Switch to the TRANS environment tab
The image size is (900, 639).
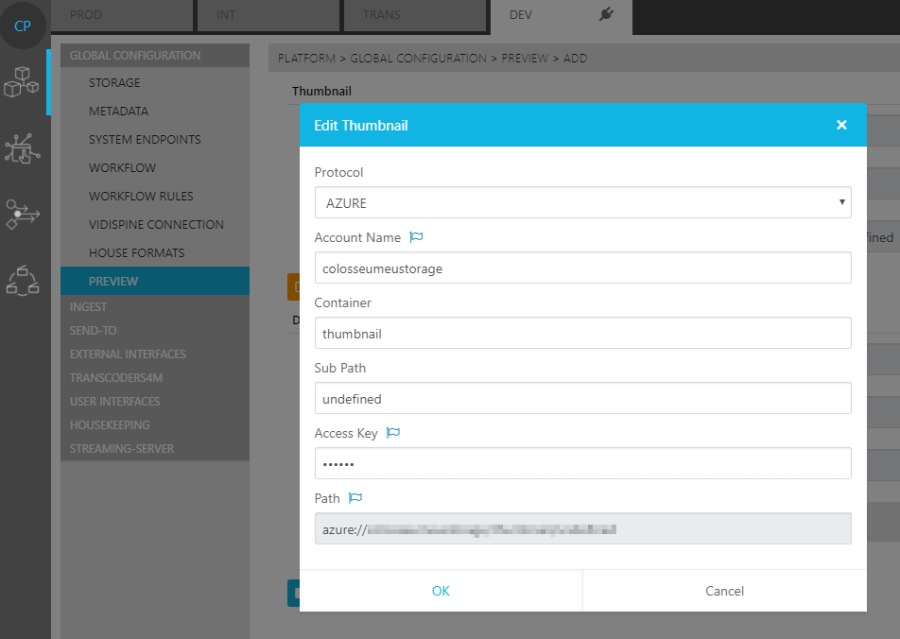pos(381,15)
